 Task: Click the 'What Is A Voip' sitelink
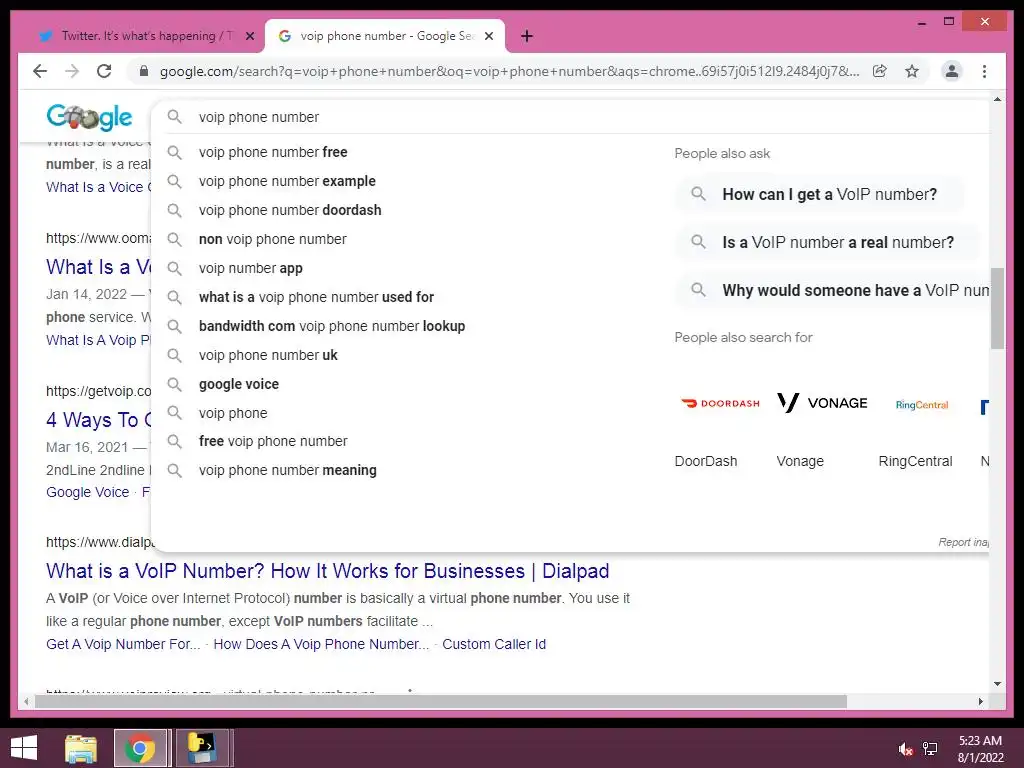point(98,340)
